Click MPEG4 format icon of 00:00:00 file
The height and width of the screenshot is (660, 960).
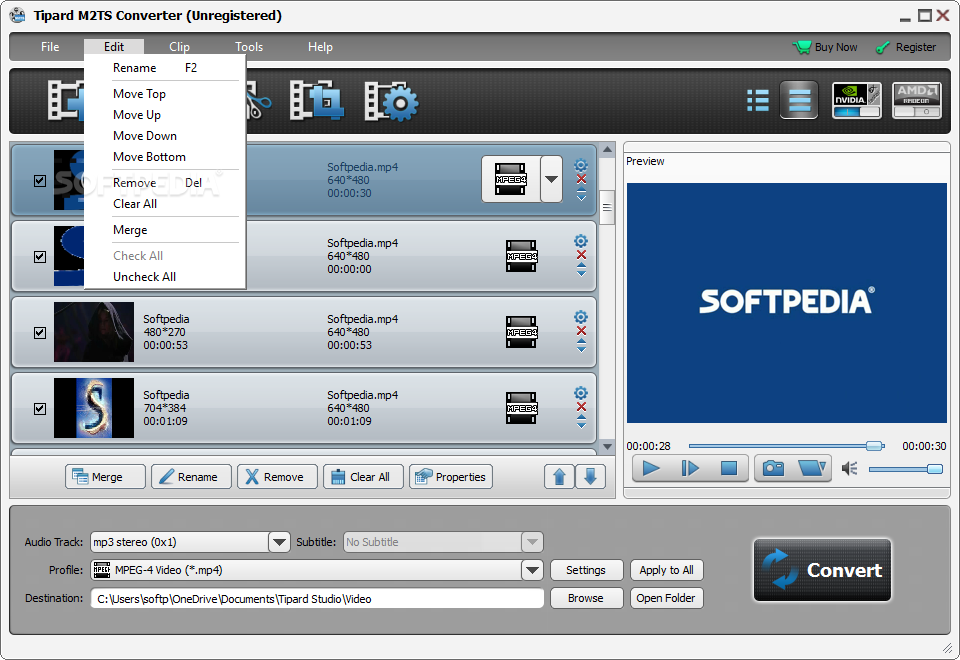coord(522,256)
